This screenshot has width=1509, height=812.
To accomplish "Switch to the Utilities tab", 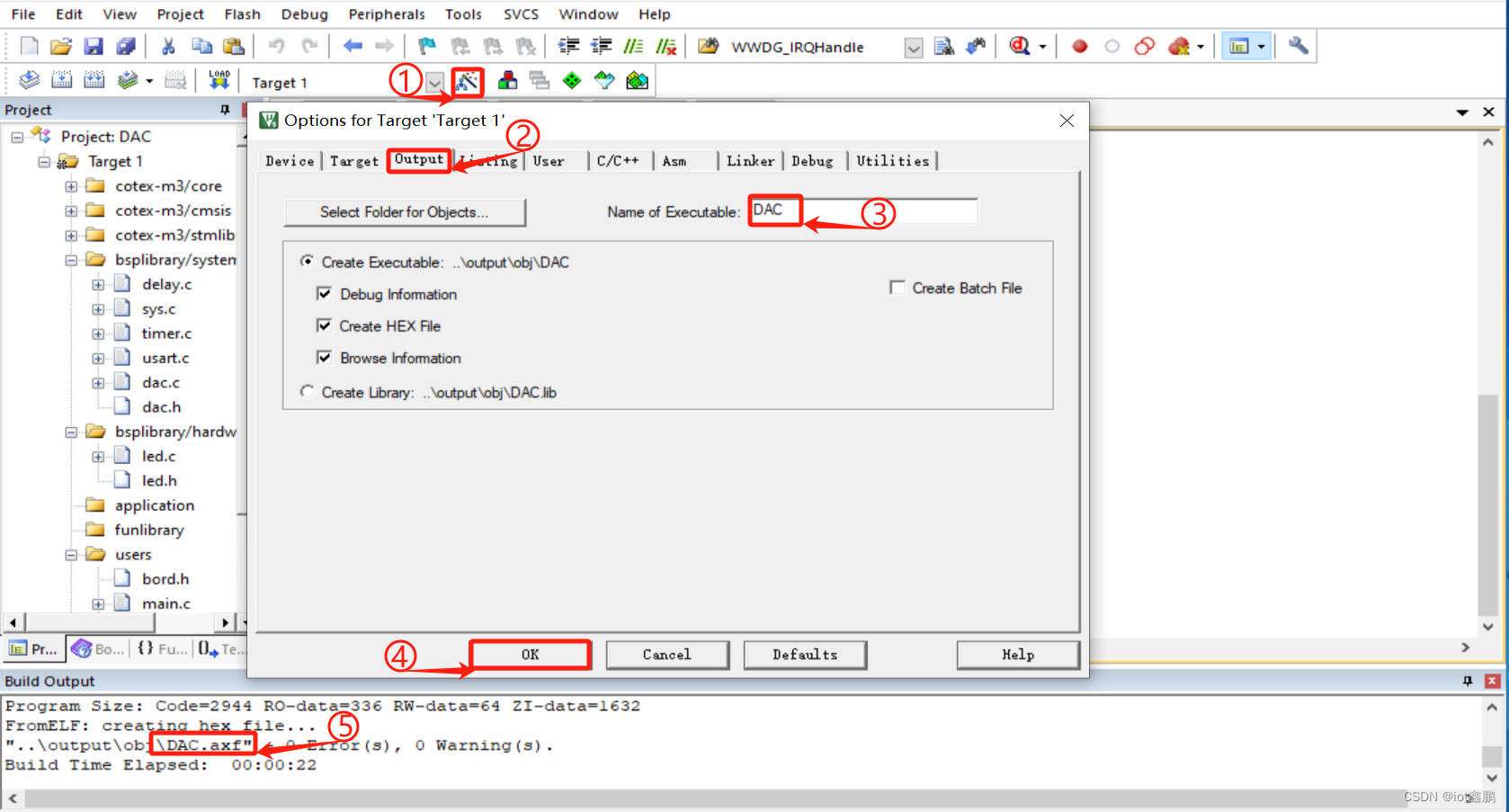I will [x=892, y=161].
